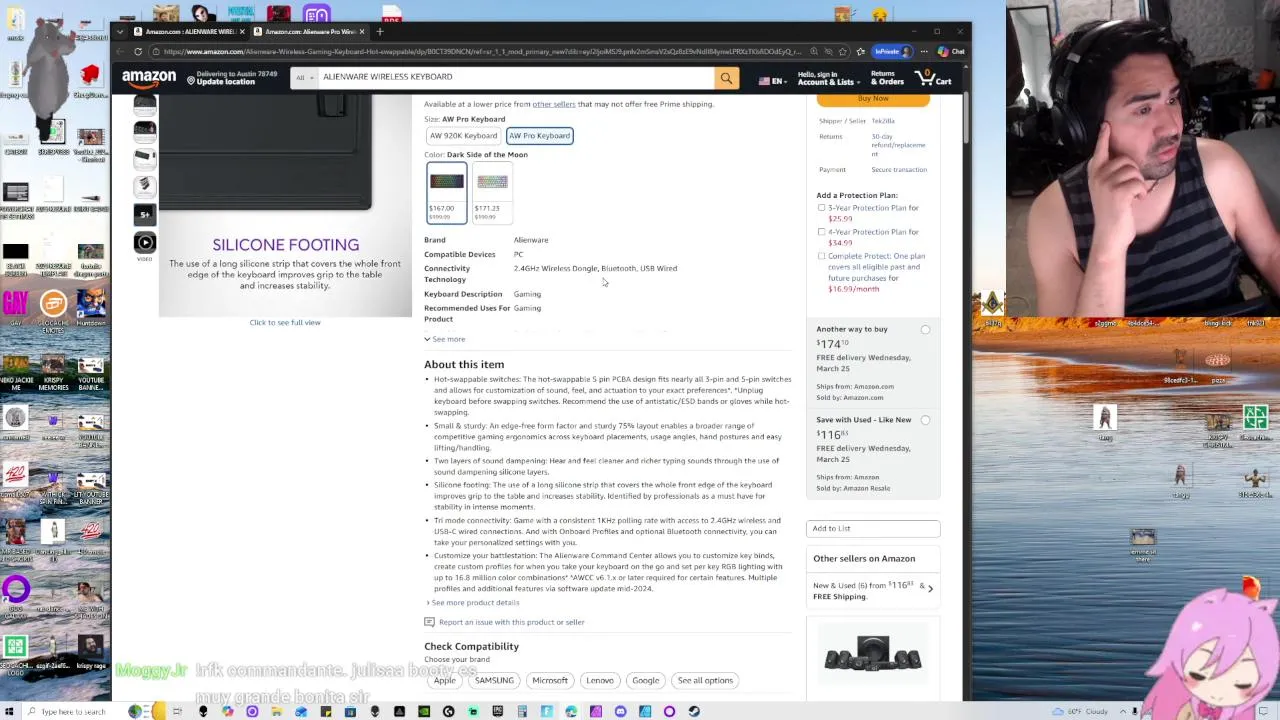Image resolution: width=1280 pixels, height=720 pixels.
Task: Click the Tek2illa seller name
Action: click(x=883, y=121)
